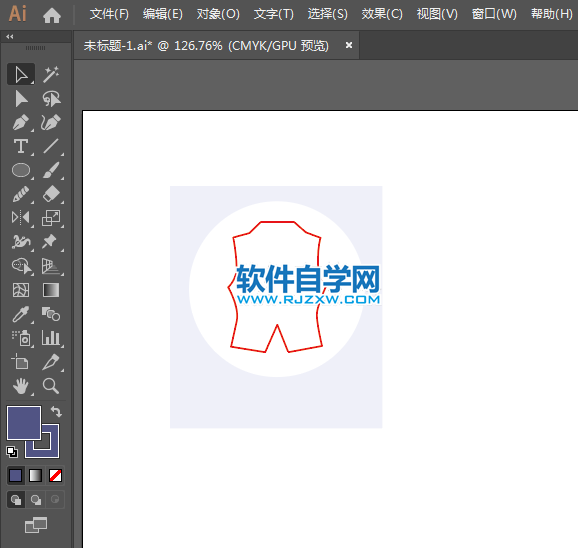Open the 编辑(E) menu
This screenshot has height=548, width=578.
pos(163,14)
